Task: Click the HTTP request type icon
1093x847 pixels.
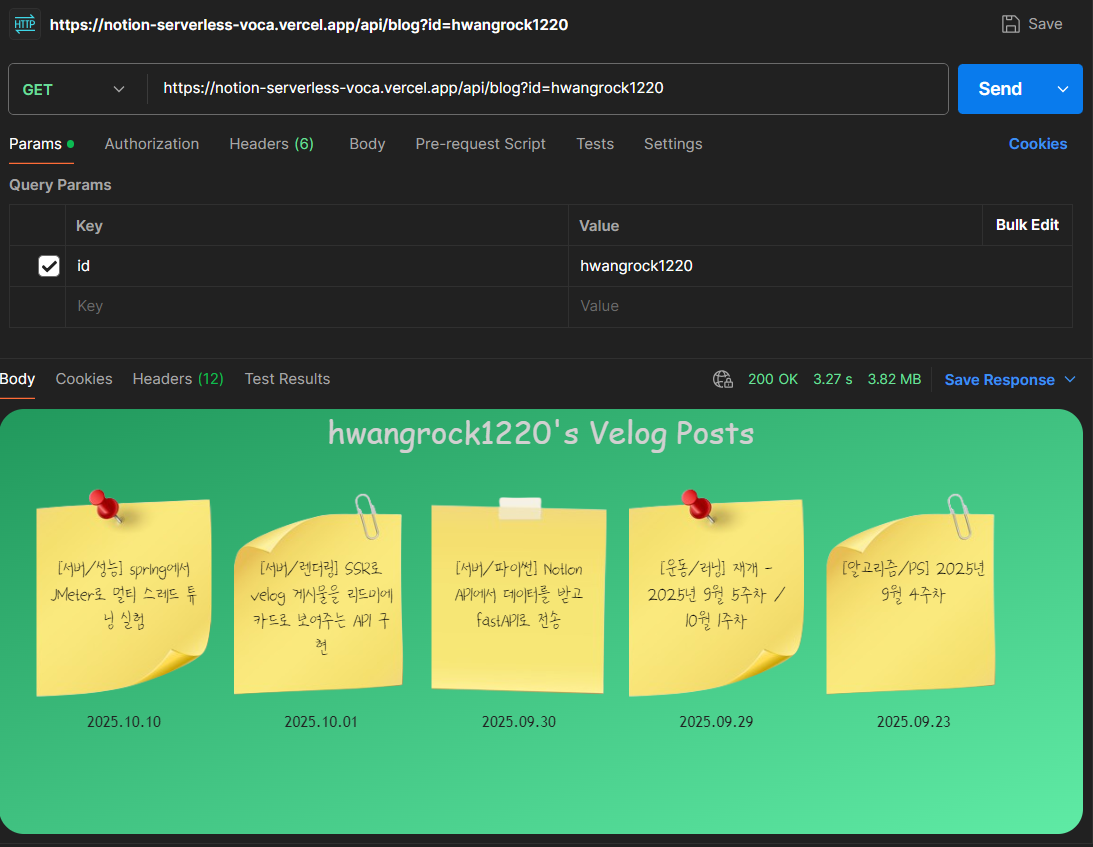Action: (24, 24)
